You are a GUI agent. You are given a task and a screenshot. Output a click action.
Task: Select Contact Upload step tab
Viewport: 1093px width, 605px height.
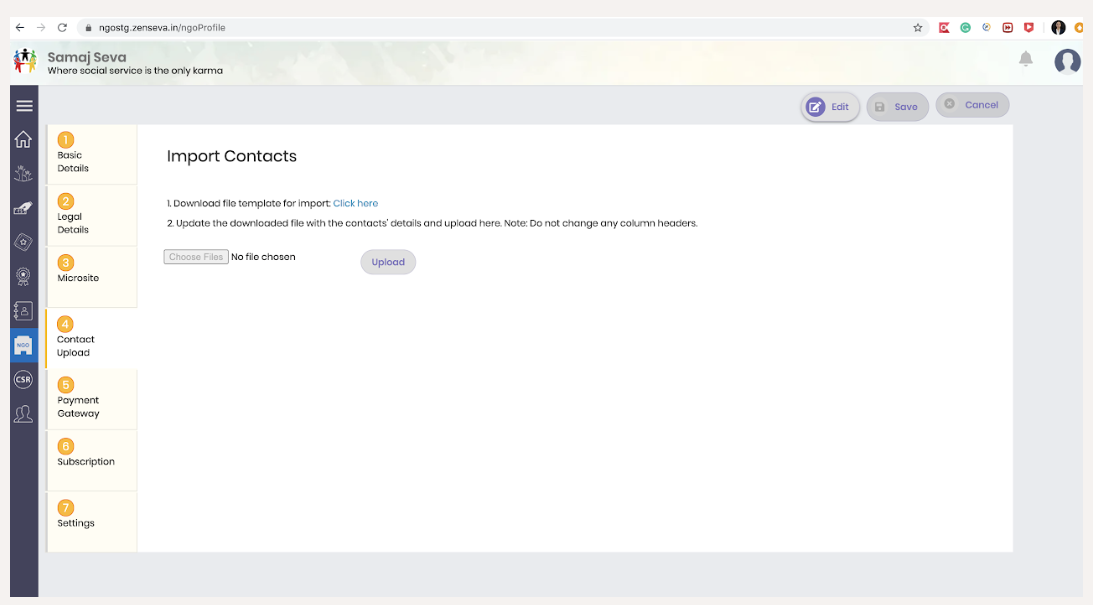click(x=91, y=338)
